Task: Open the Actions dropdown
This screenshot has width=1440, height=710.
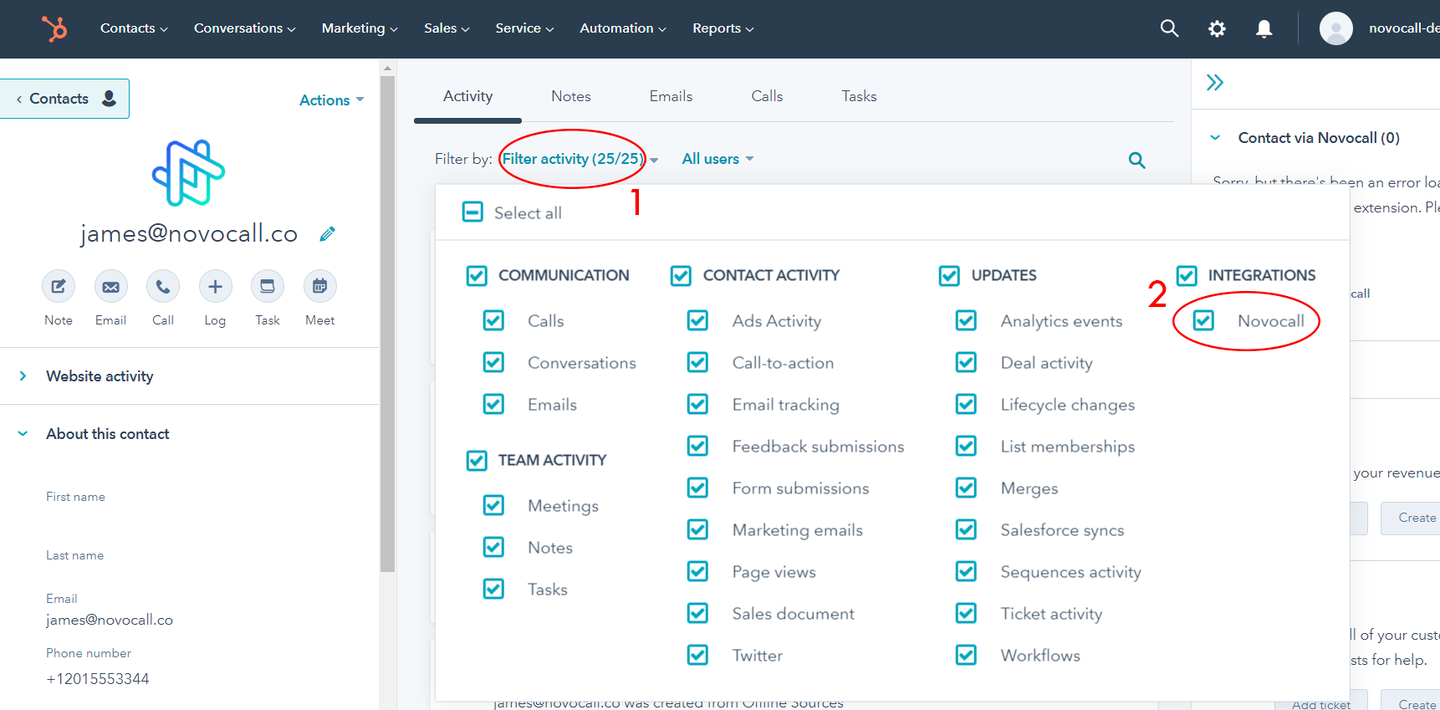Action: [x=331, y=100]
